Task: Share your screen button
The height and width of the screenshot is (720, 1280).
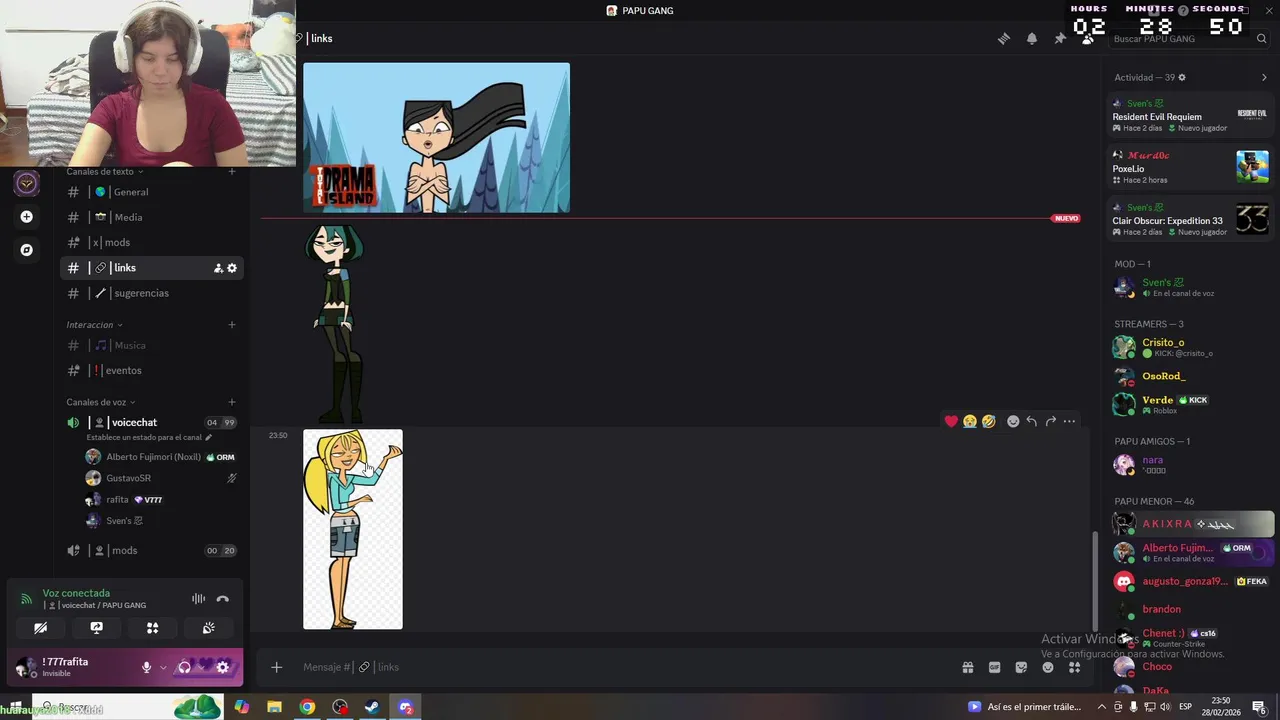Action: (96, 628)
